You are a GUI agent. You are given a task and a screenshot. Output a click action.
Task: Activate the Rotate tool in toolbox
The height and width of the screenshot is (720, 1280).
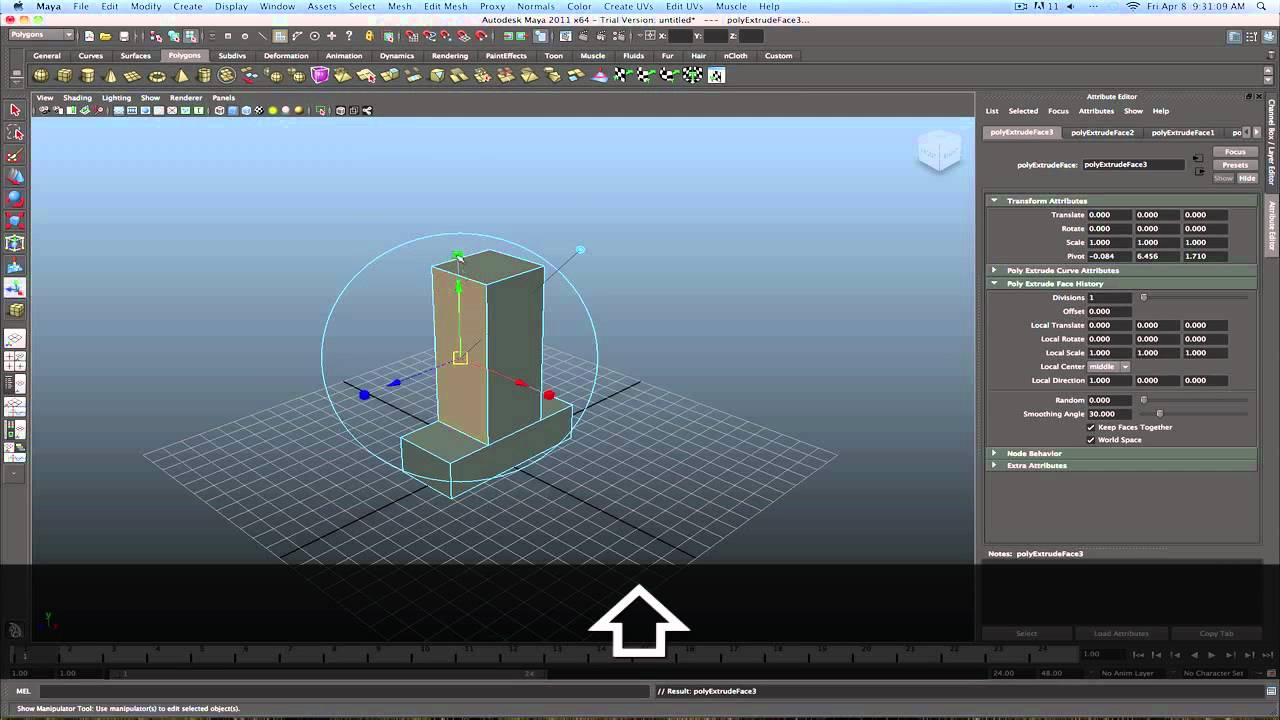(15, 198)
